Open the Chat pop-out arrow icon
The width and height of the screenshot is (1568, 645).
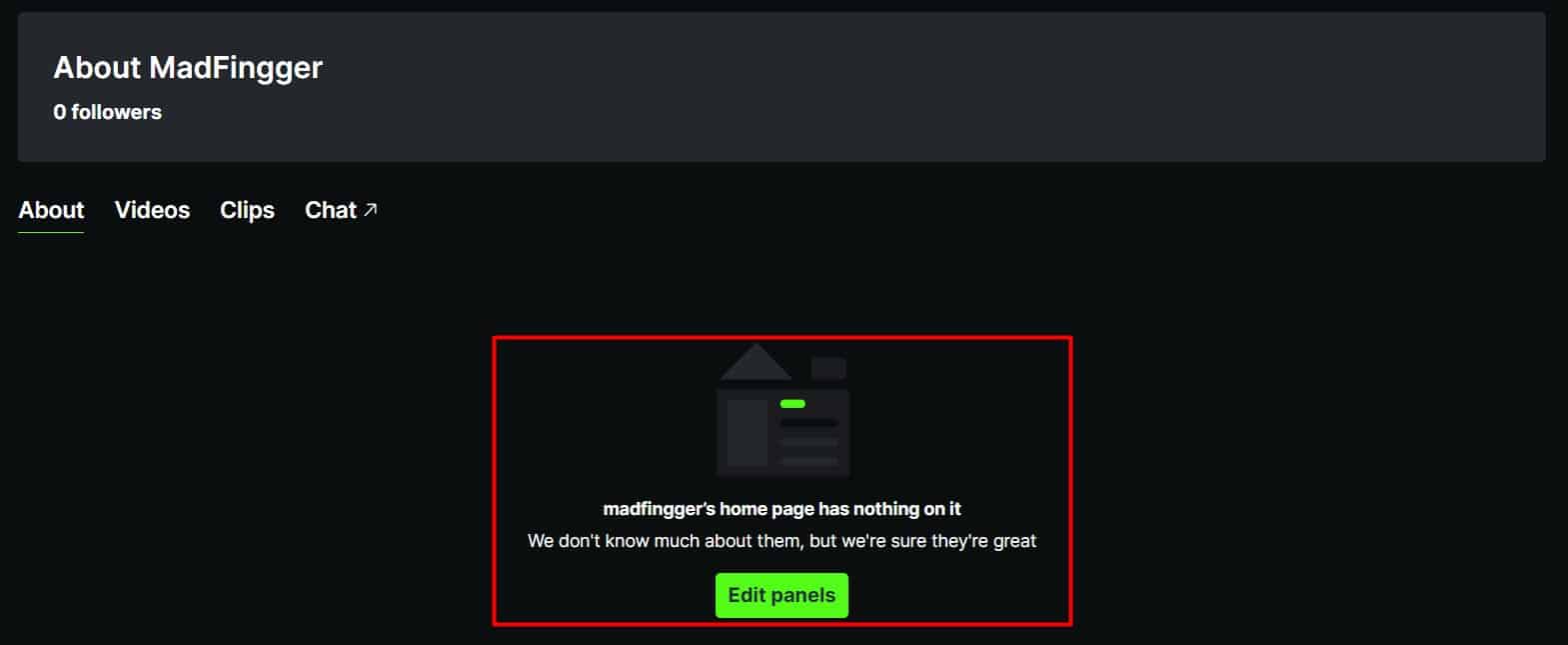pos(371,209)
